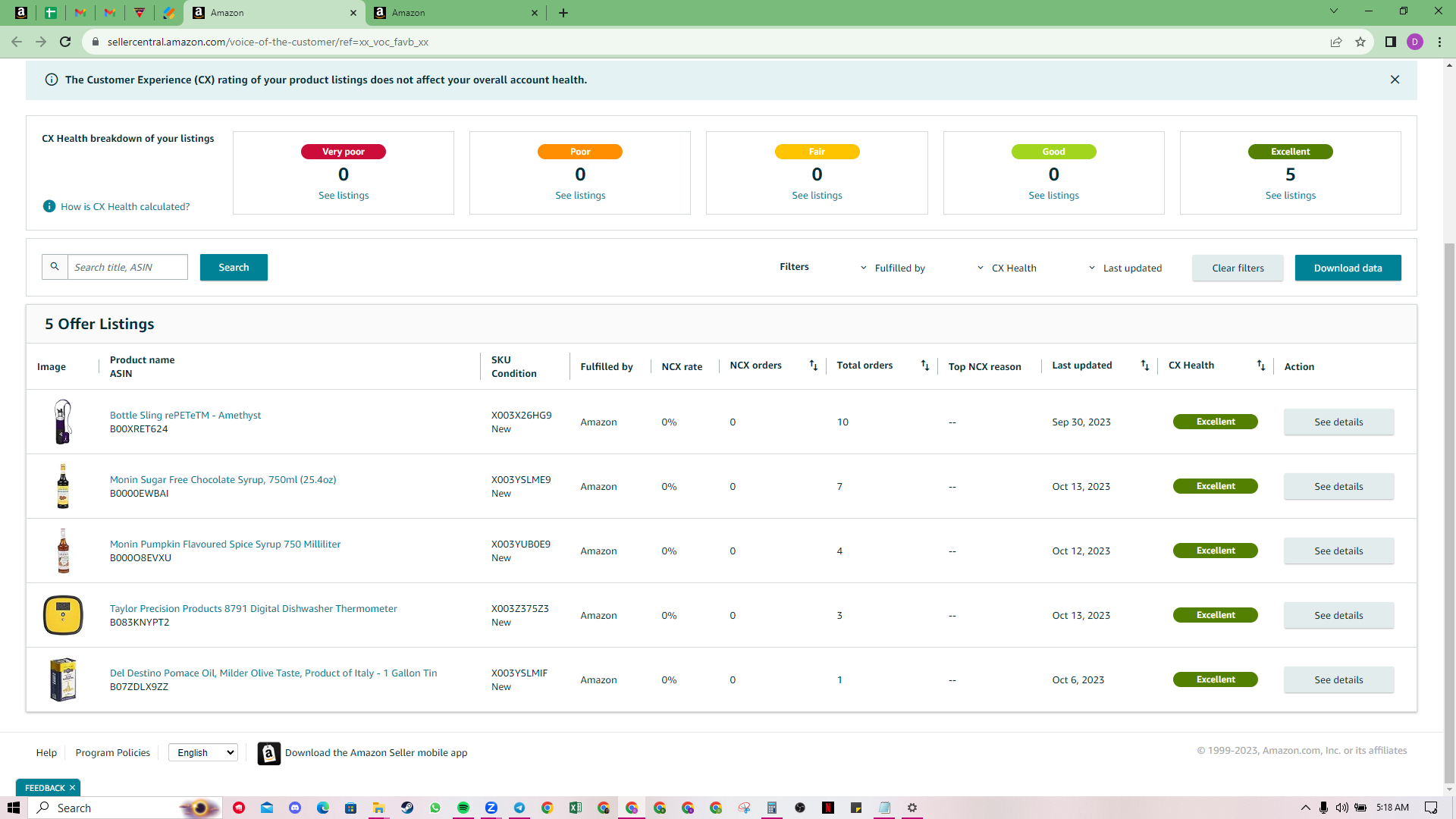Open the Windows taskbar search box
This screenshot has height=819, width=1456.
[x=125, y=808]
